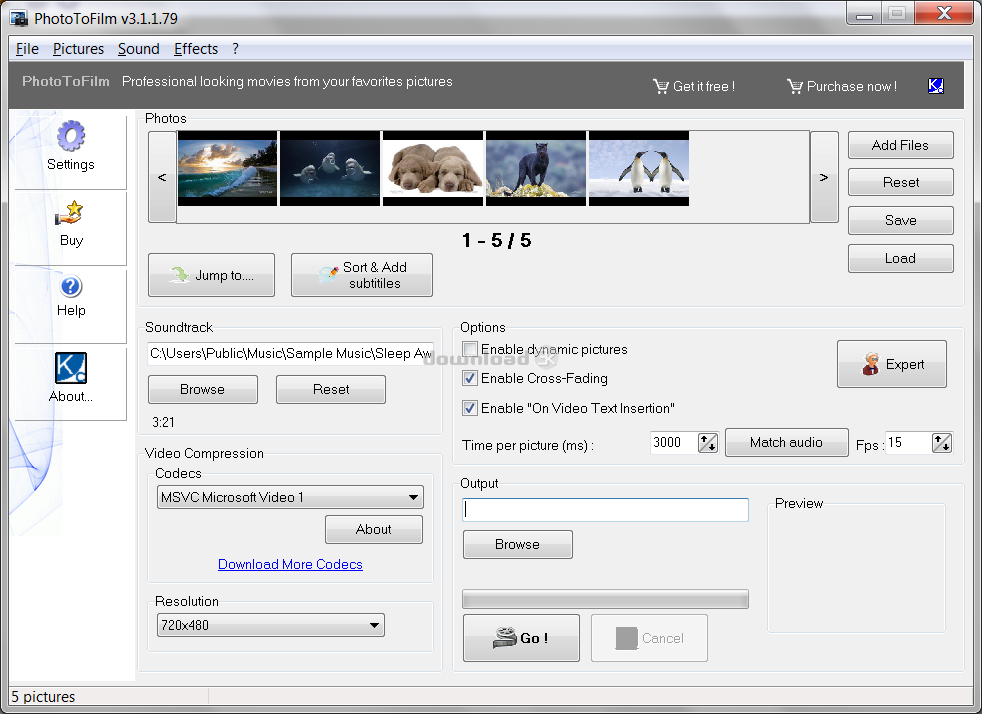The height and width of the screenshot is (714, 982).
Task: Click the Time per picture value field
Action: coord(673,443)
